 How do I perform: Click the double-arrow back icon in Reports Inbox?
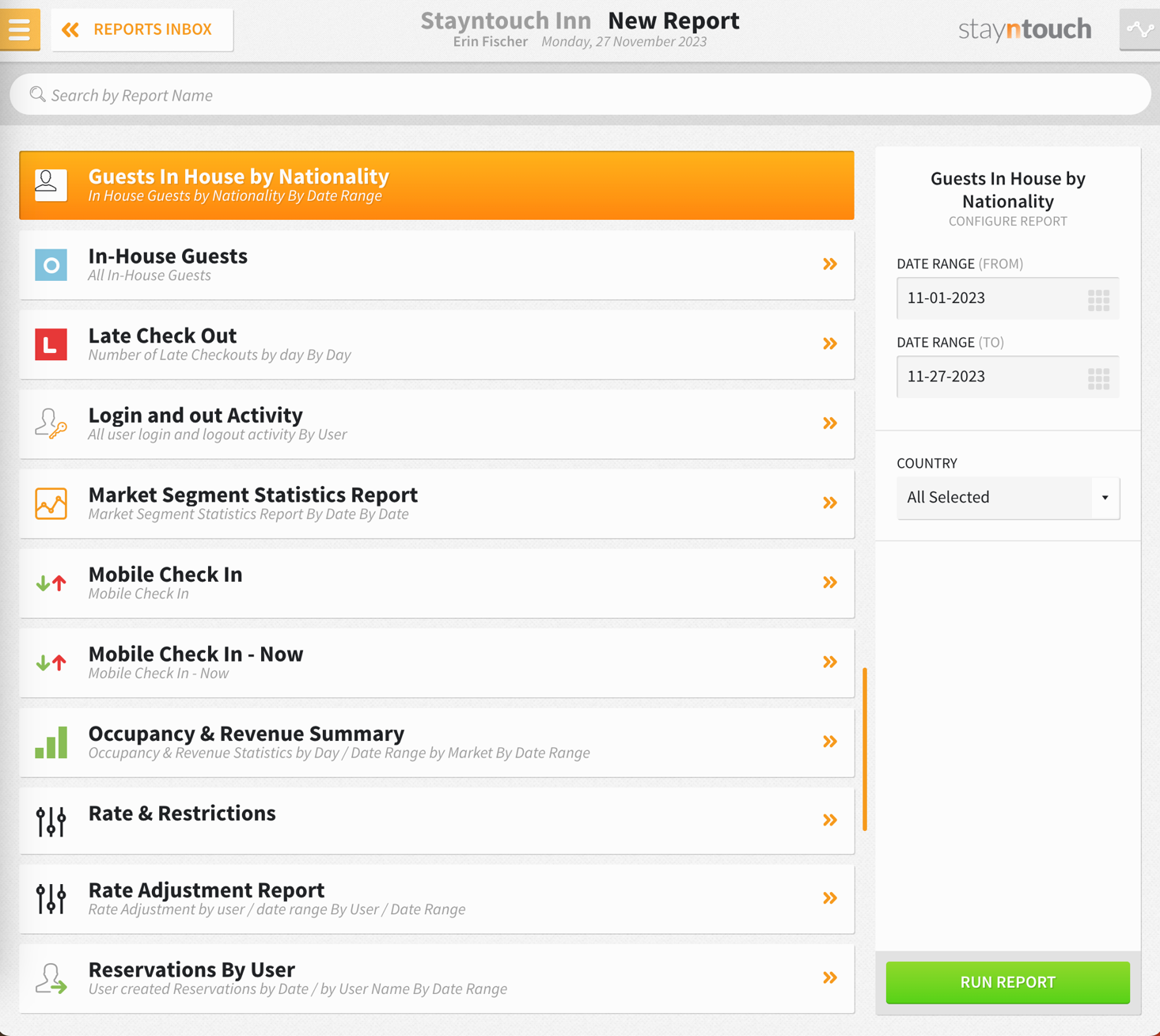point(70,29)
